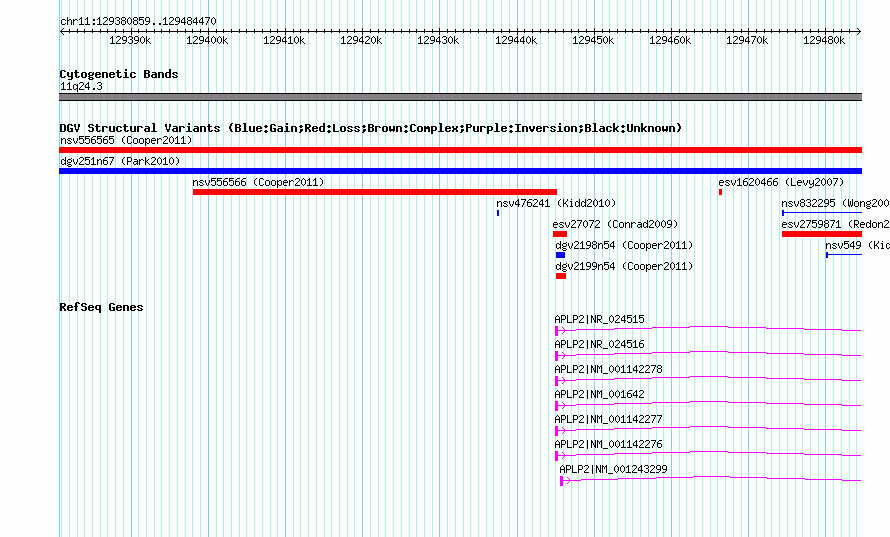
Task: Click the 129460k ruler tick label
Action: 670,40
